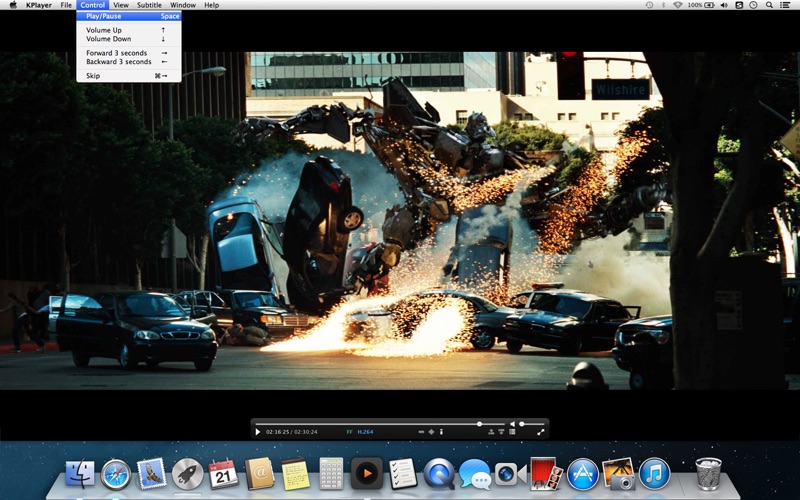Viewport: 800px width, 500px height.
Task: Click the Time Machine menu bar icon
Action: click(649, 5)
